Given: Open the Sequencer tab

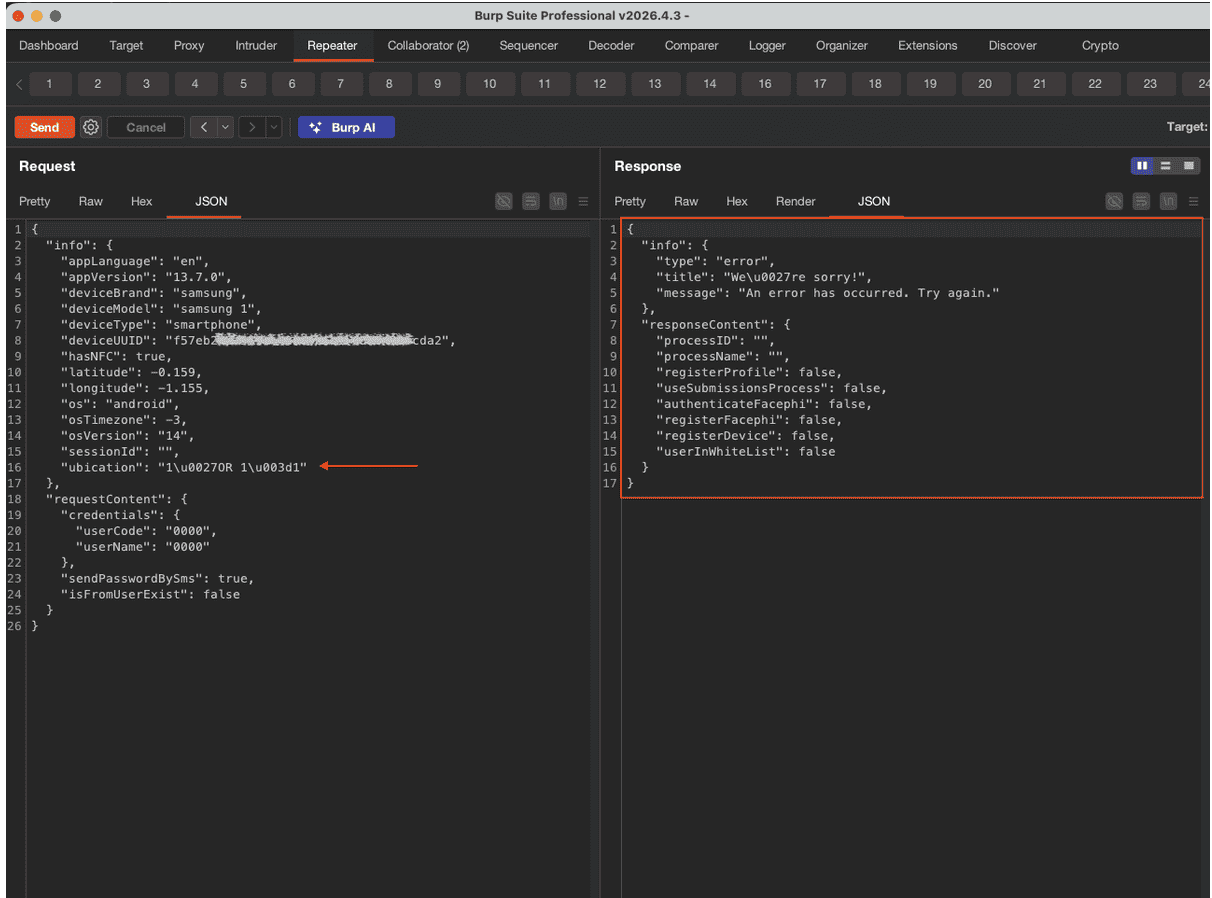Looking at the screenshot, I should (x=528, y=45).
